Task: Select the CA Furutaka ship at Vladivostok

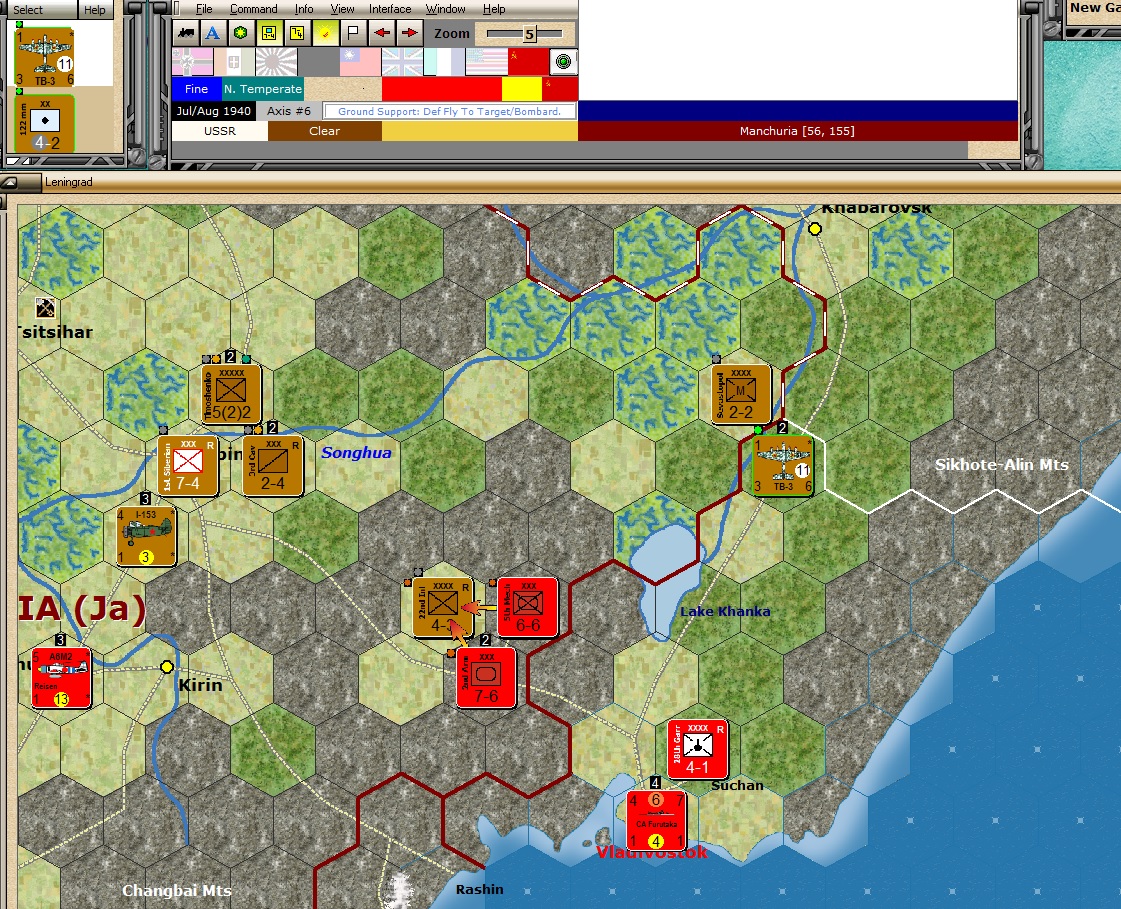Action: [656, 820]
